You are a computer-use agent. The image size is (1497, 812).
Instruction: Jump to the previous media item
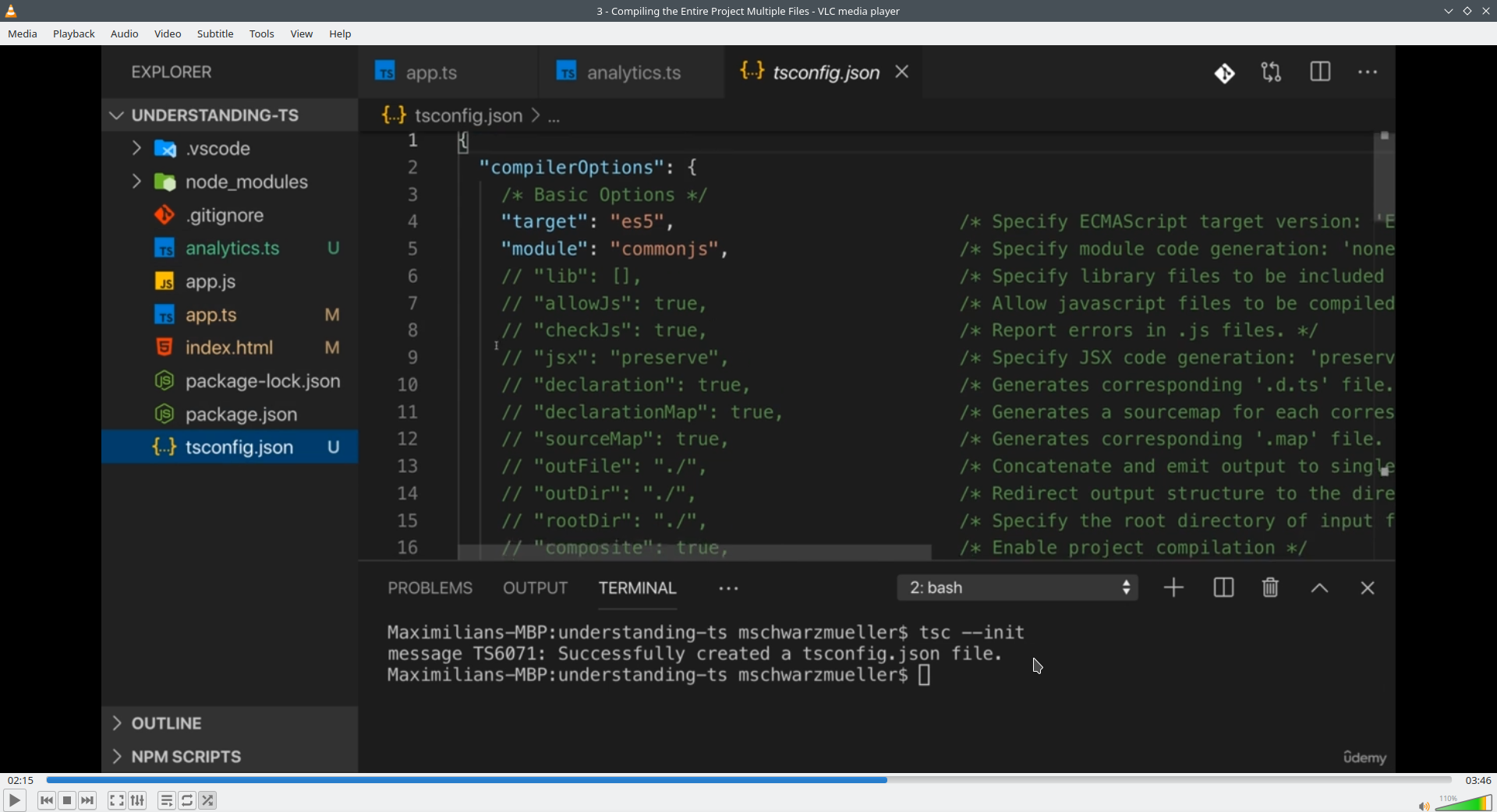[x=47, y=800]
